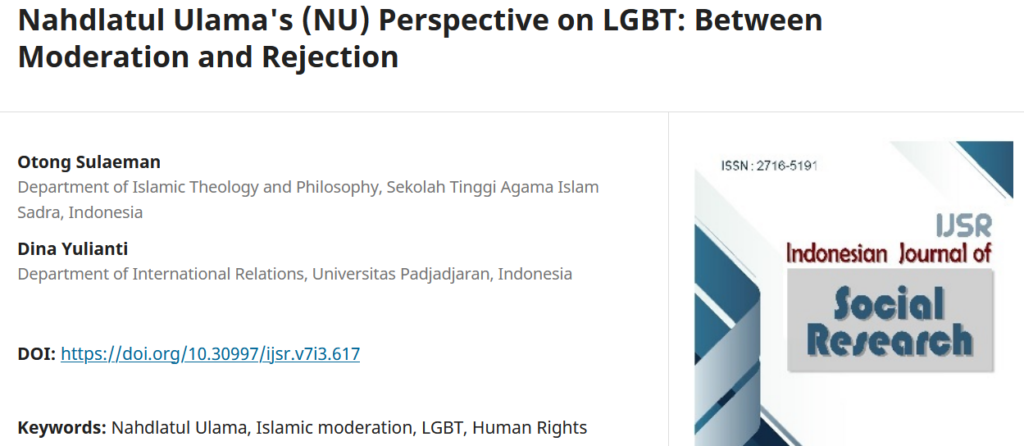
Task: Click the "DOI:" label
Action: pos(37,353)
